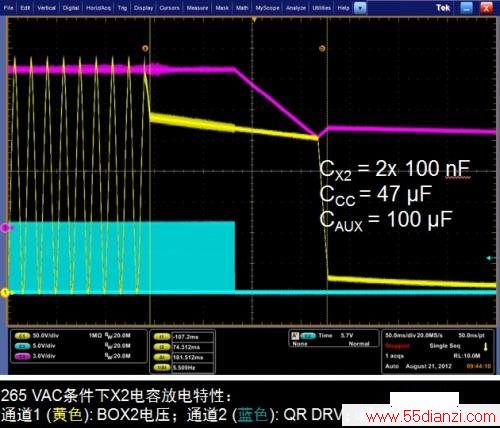Click the orange trigger position marker at top
This screenshot has height=428, width=500.
(x=254, y=20)
